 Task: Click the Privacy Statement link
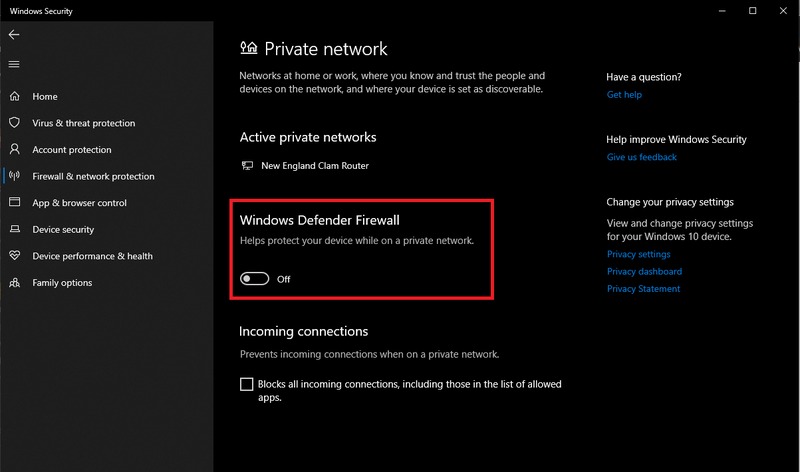pyautogui.click(x=643, y=289)
